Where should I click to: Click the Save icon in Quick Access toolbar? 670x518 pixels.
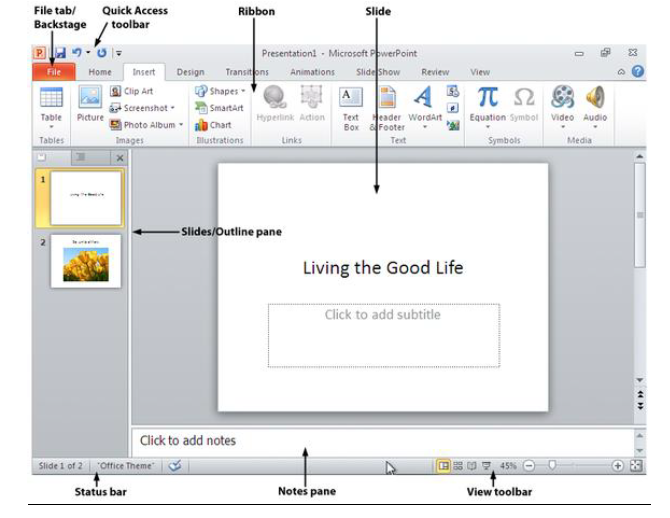[60, 53]
